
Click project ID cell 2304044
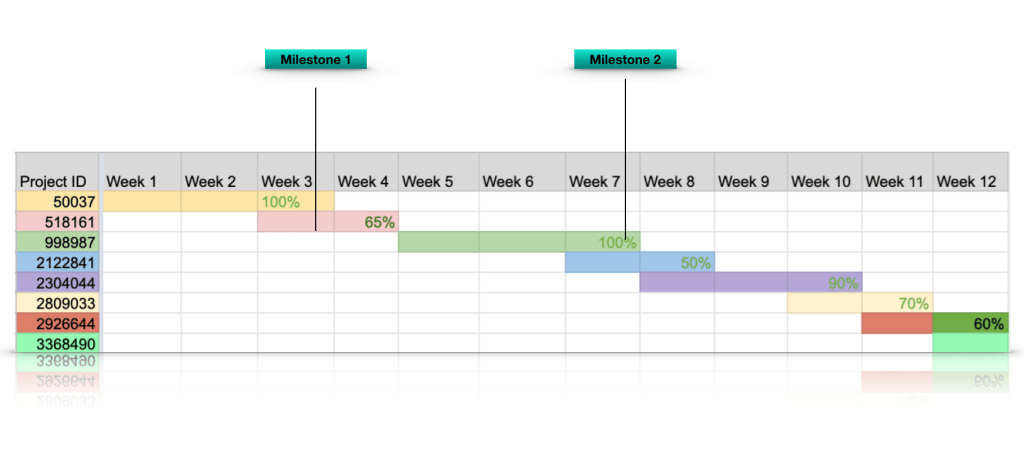[x=57, y=282]
